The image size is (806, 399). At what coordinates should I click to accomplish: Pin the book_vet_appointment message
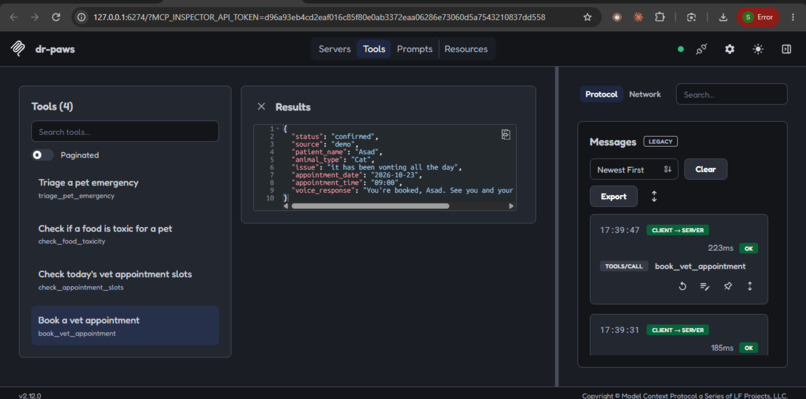(x=728, y=286)
